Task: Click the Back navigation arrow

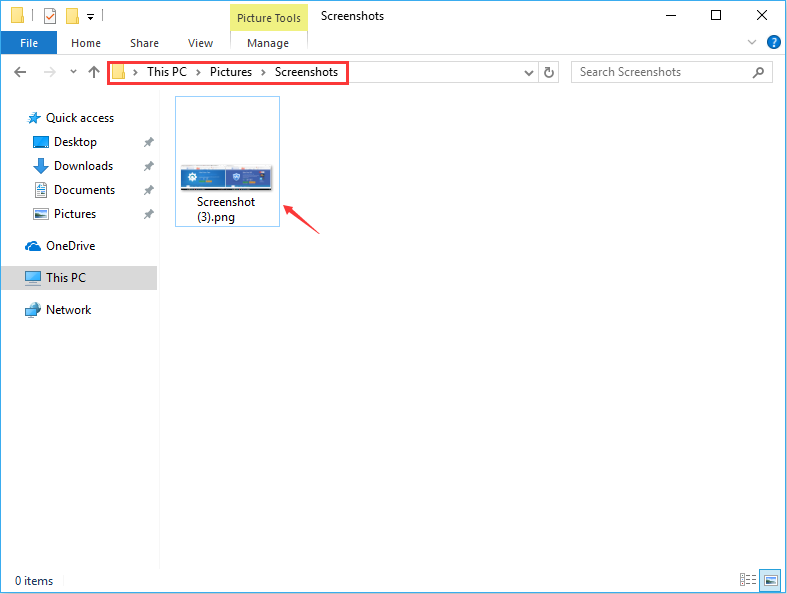Action: pos(20,72)
